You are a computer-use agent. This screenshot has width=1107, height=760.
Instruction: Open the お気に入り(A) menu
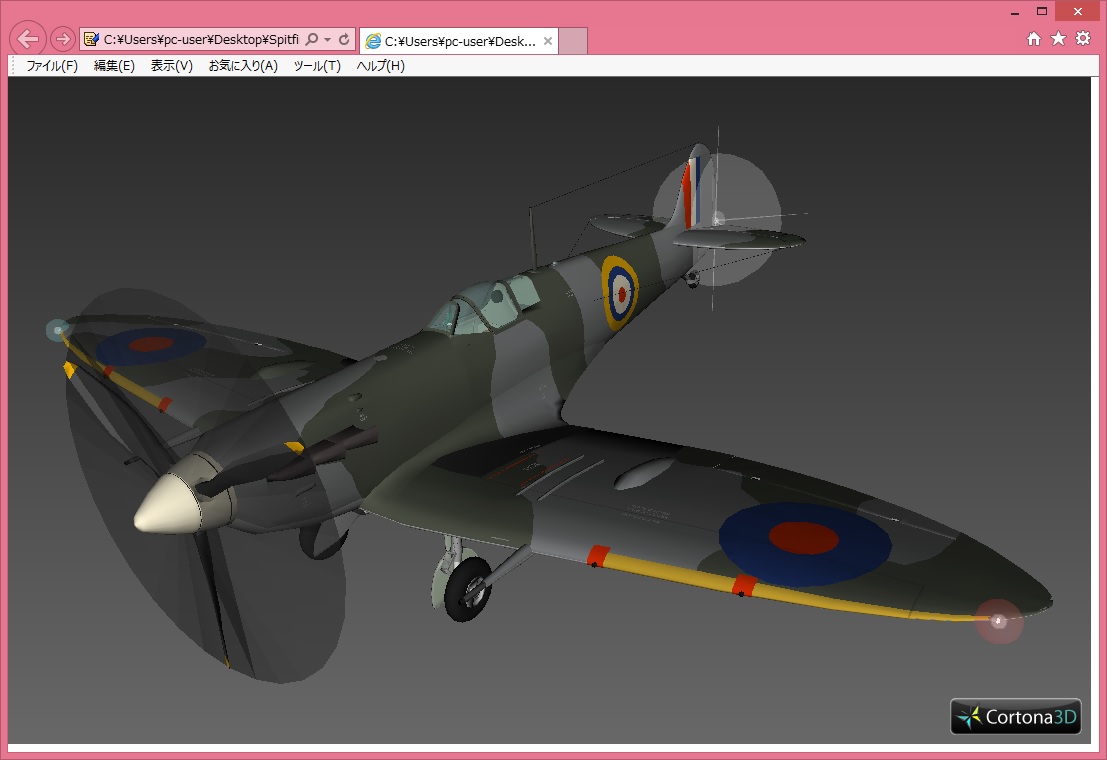tap(243, 66)
